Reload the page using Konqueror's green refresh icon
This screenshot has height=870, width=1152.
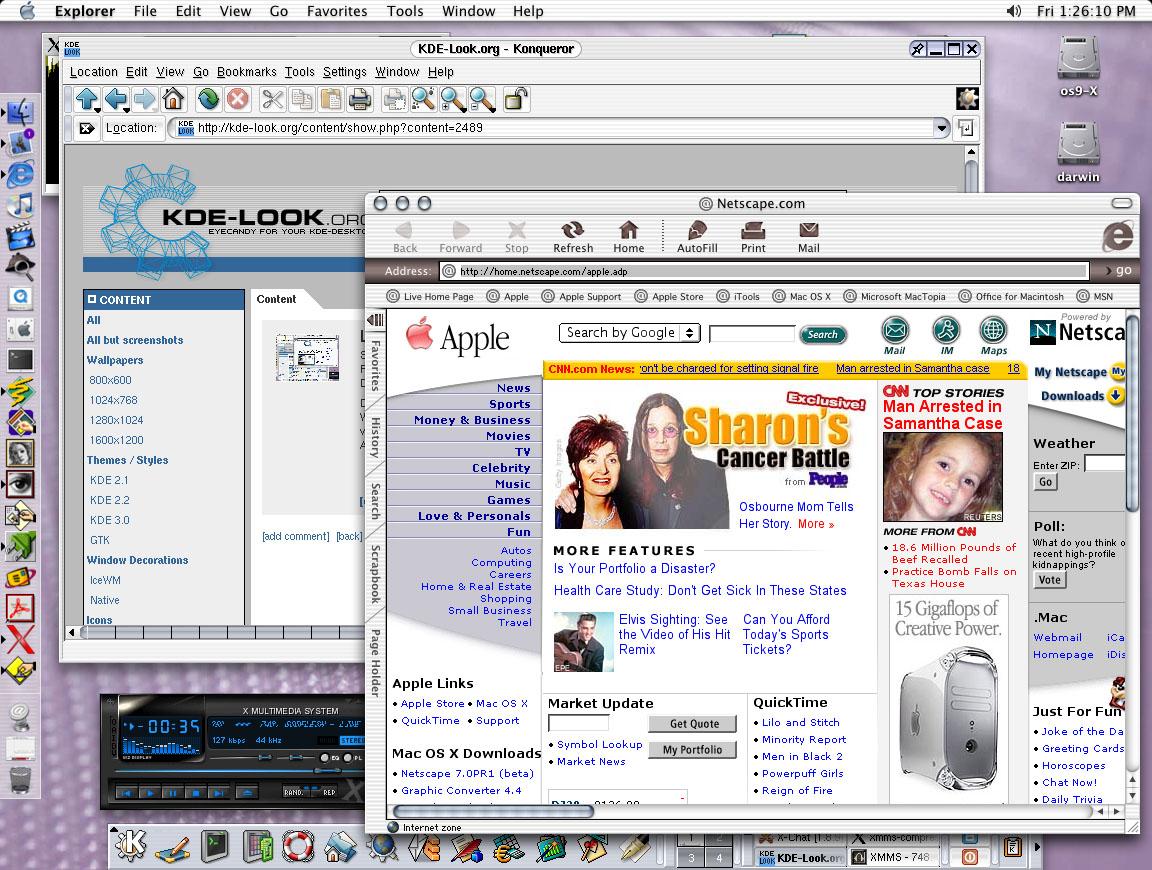pos(209,98)
